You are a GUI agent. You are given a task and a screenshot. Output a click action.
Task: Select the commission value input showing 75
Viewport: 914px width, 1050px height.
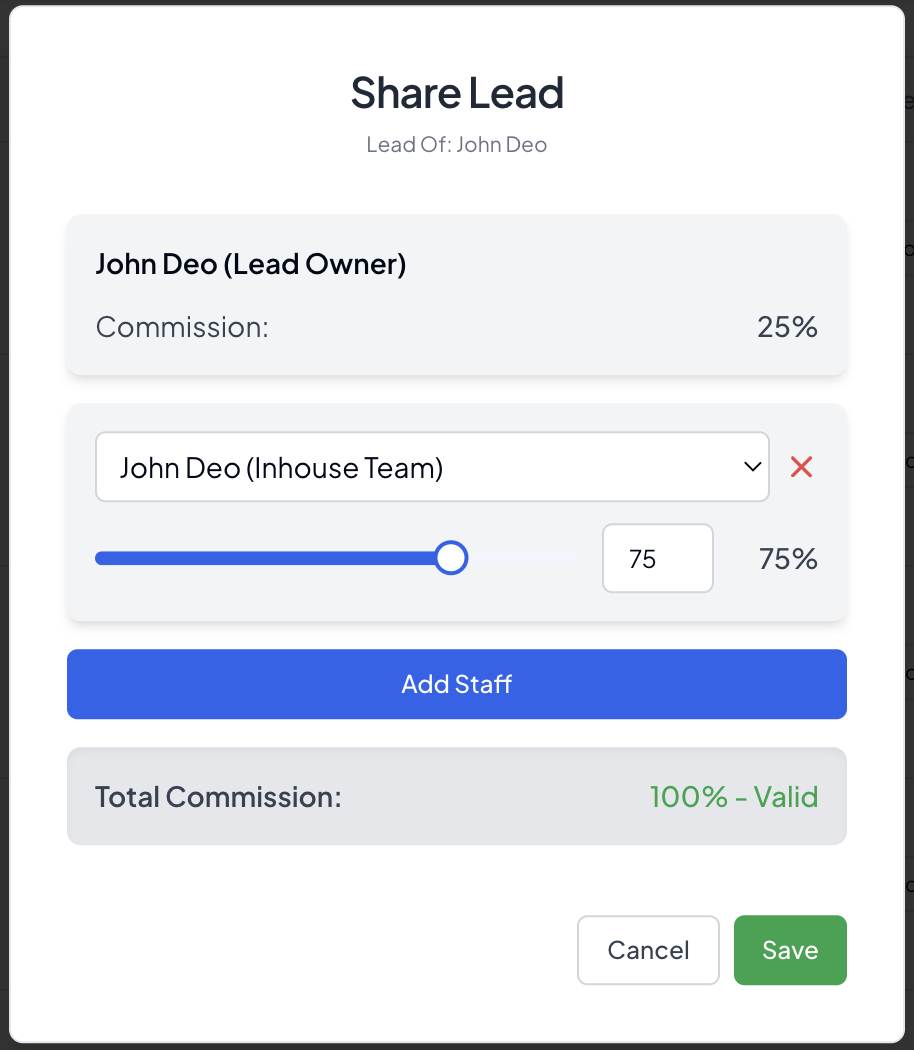(x=657, y=558)
